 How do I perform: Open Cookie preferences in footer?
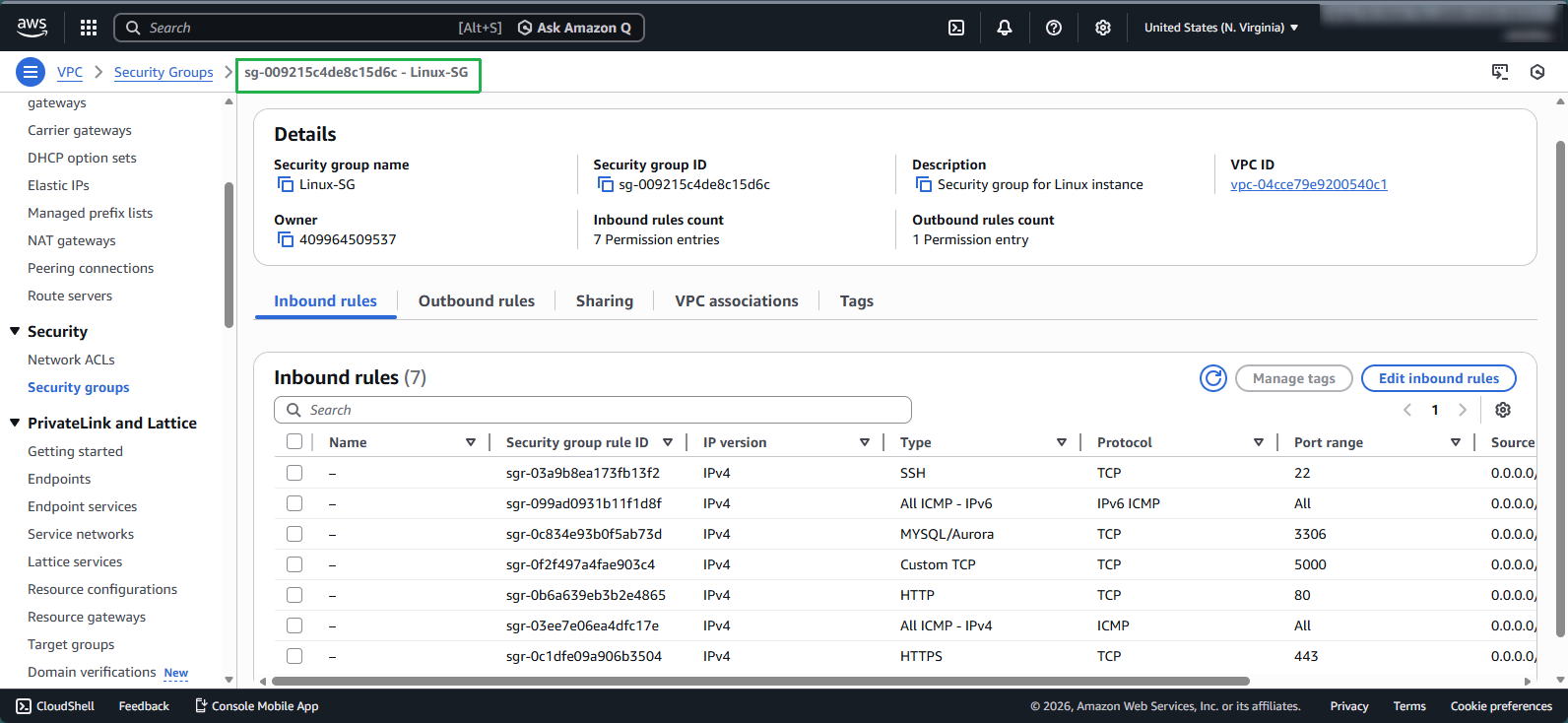point(1501,706)
